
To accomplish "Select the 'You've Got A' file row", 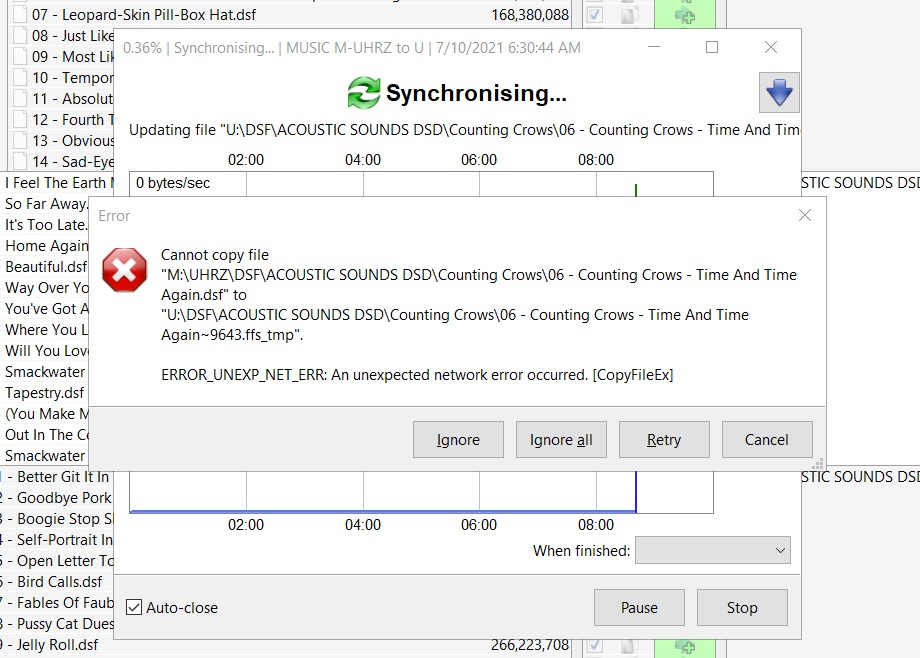I will [46, 309].
